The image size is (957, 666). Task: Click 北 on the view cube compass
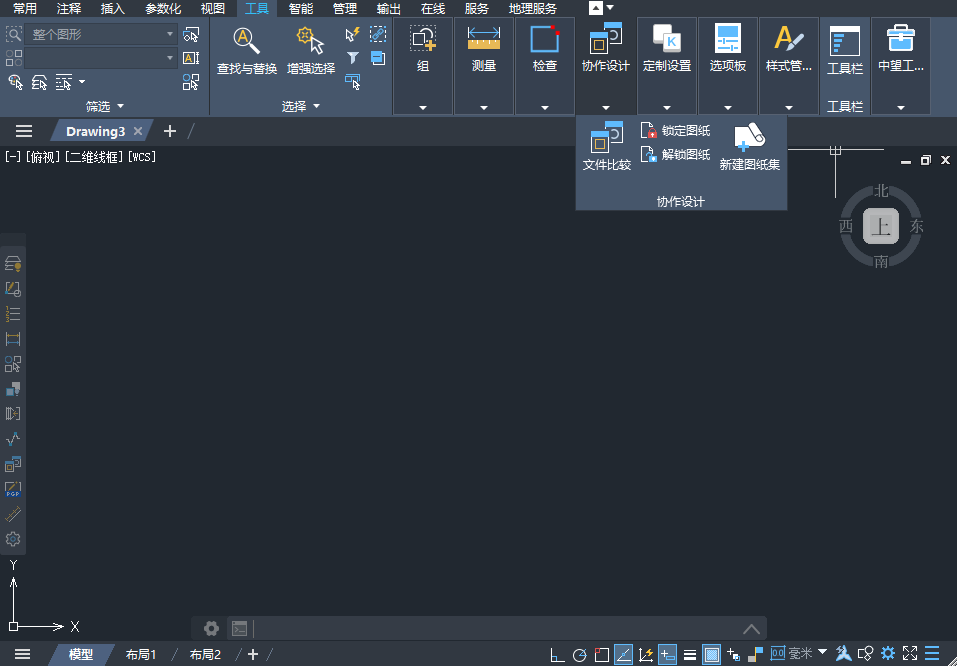coord(881,191)
